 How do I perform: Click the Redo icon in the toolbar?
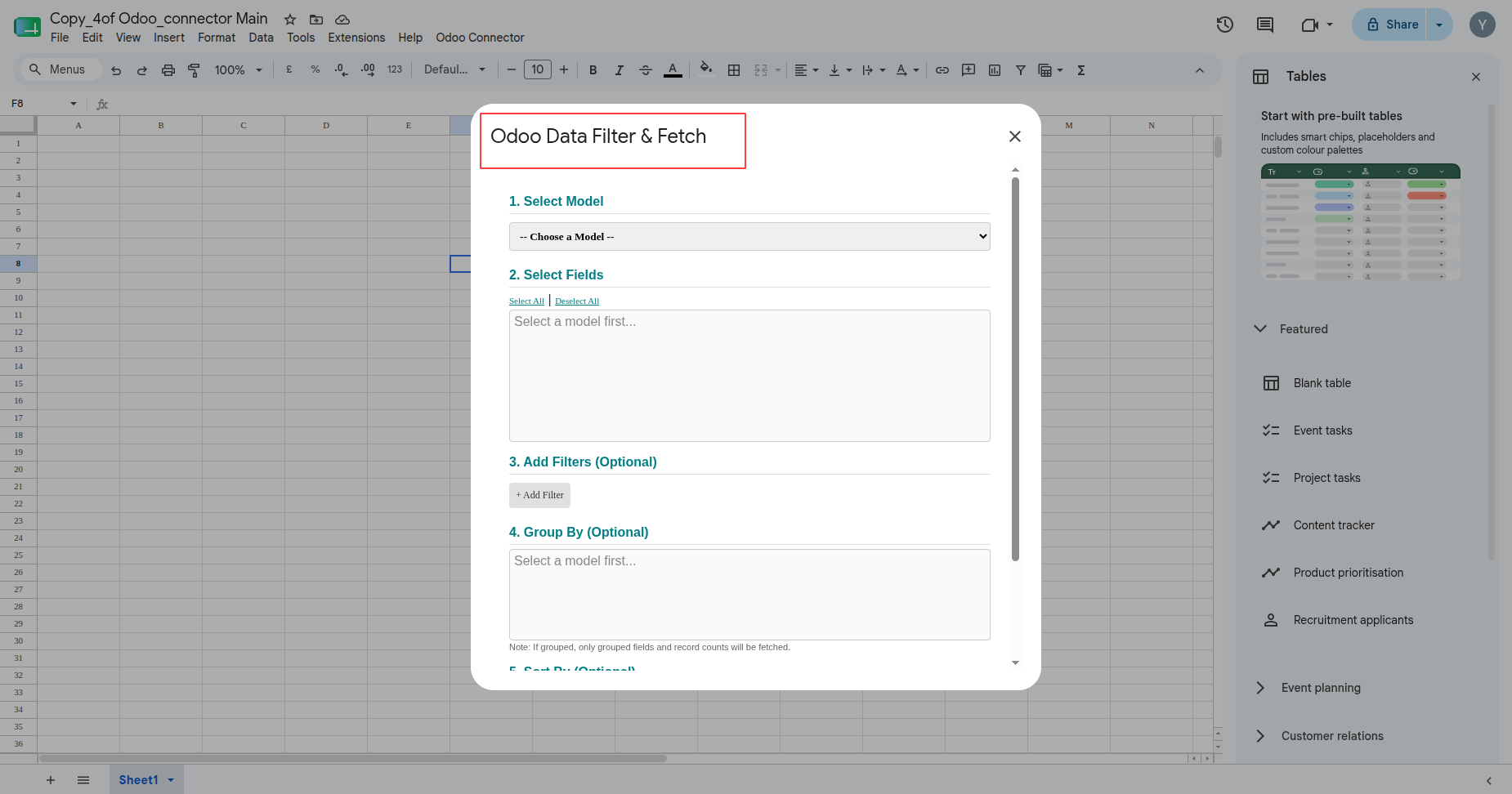[142, 70]
